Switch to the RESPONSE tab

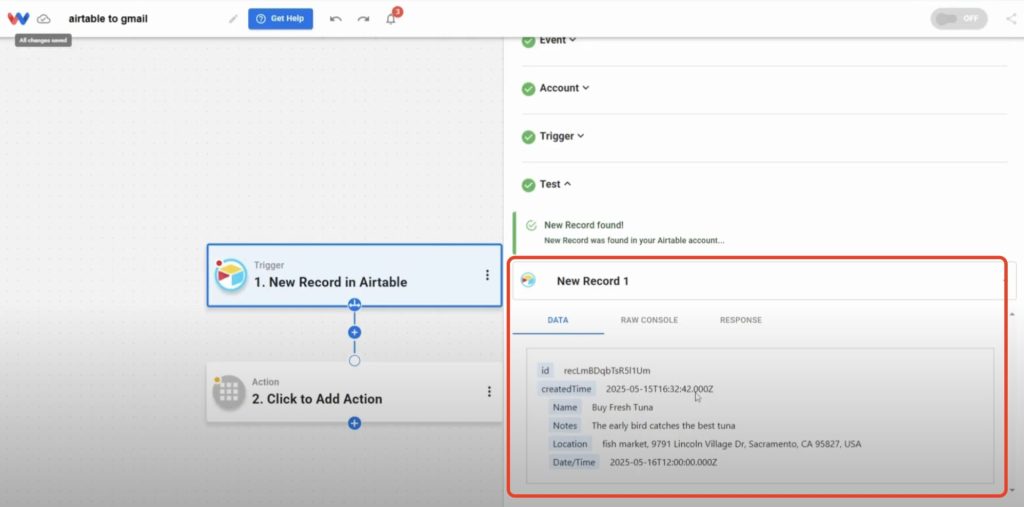tap(741, 320)
